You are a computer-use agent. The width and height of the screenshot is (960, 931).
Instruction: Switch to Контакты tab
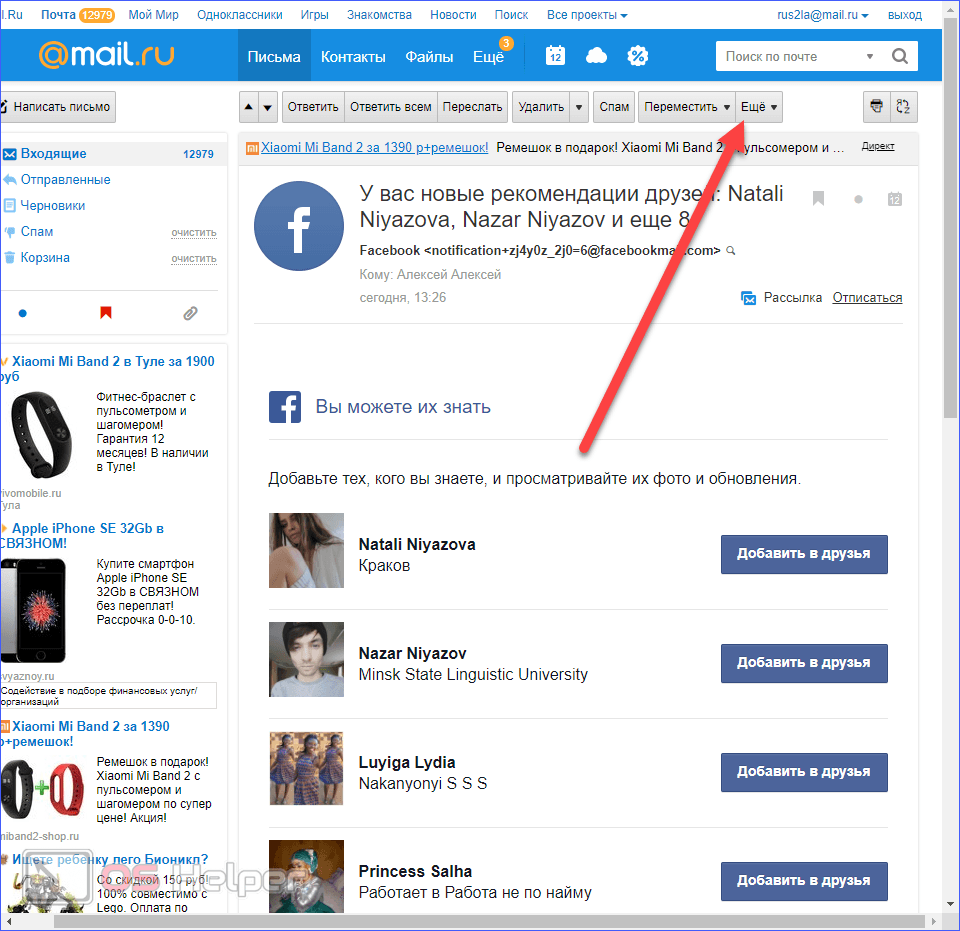tap(353, 56)
